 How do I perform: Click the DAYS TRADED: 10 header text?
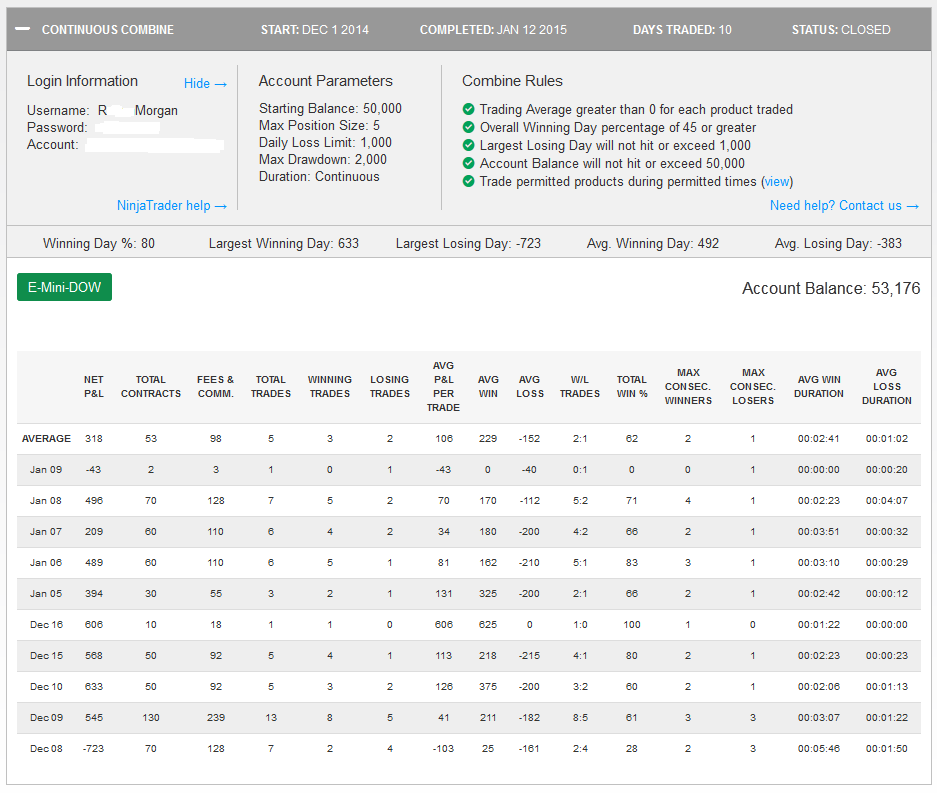click(x=682, y=30)
